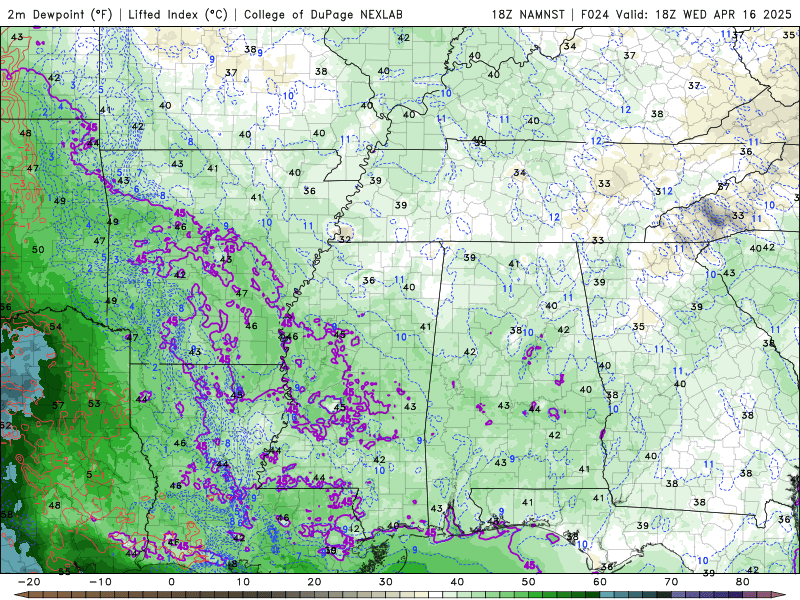
Task: Click the "2m Dewpoint (°F)" title text
Action: [x=60, y=14]
